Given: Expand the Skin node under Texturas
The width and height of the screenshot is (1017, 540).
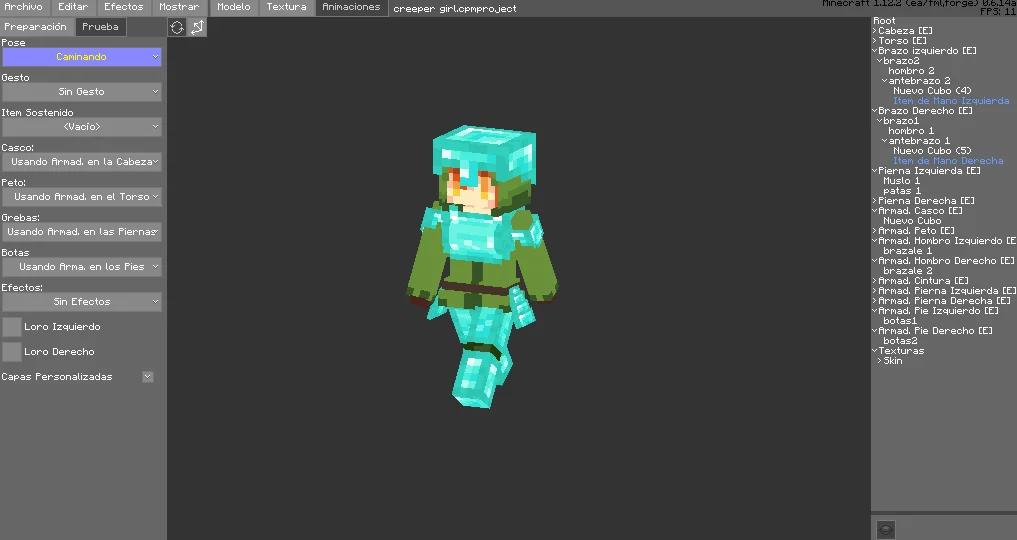Looking at the screenshot, I should pyautogui.click(x=879, y=361).
